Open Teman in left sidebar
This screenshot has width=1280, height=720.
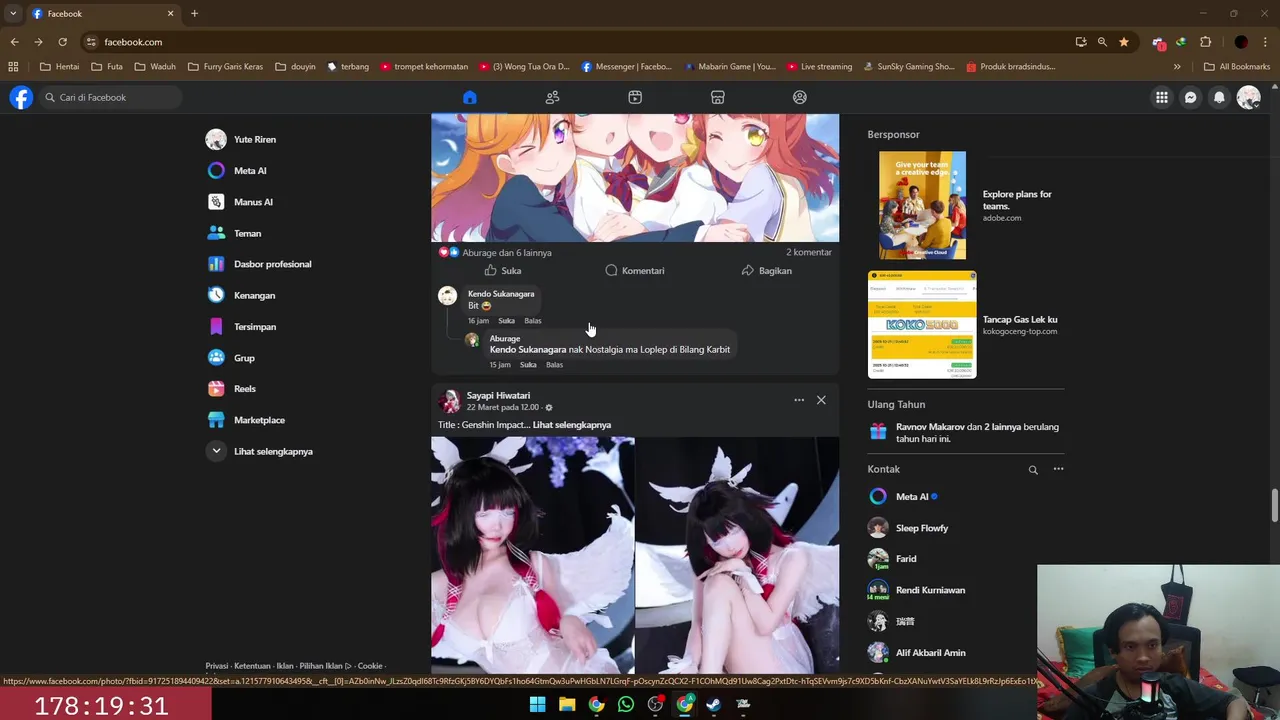[x=247, y=233]
